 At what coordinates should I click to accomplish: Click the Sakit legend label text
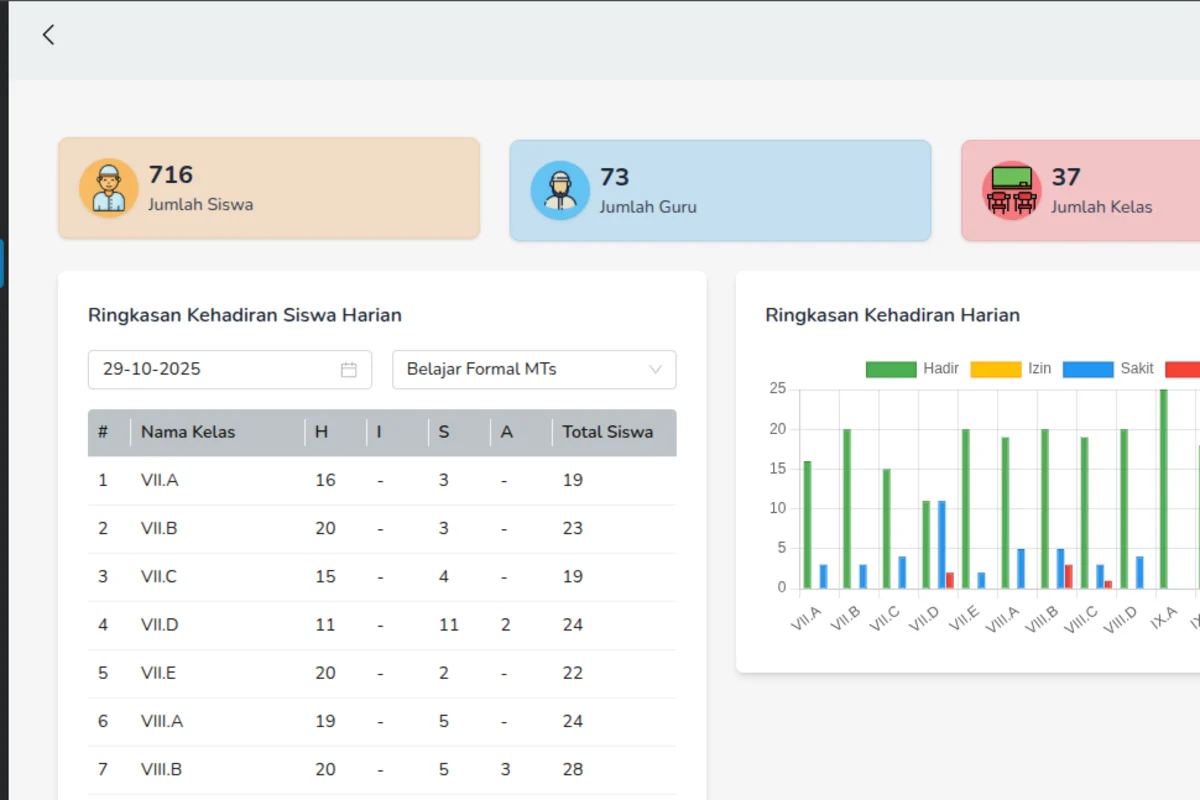coord(1137,369)
